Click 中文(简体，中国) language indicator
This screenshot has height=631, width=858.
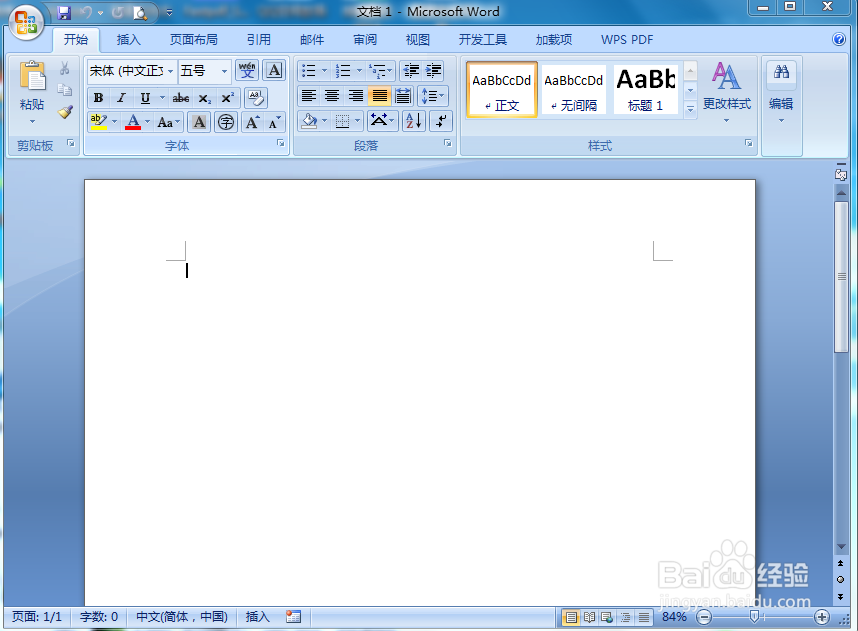[x=182, y=617]
